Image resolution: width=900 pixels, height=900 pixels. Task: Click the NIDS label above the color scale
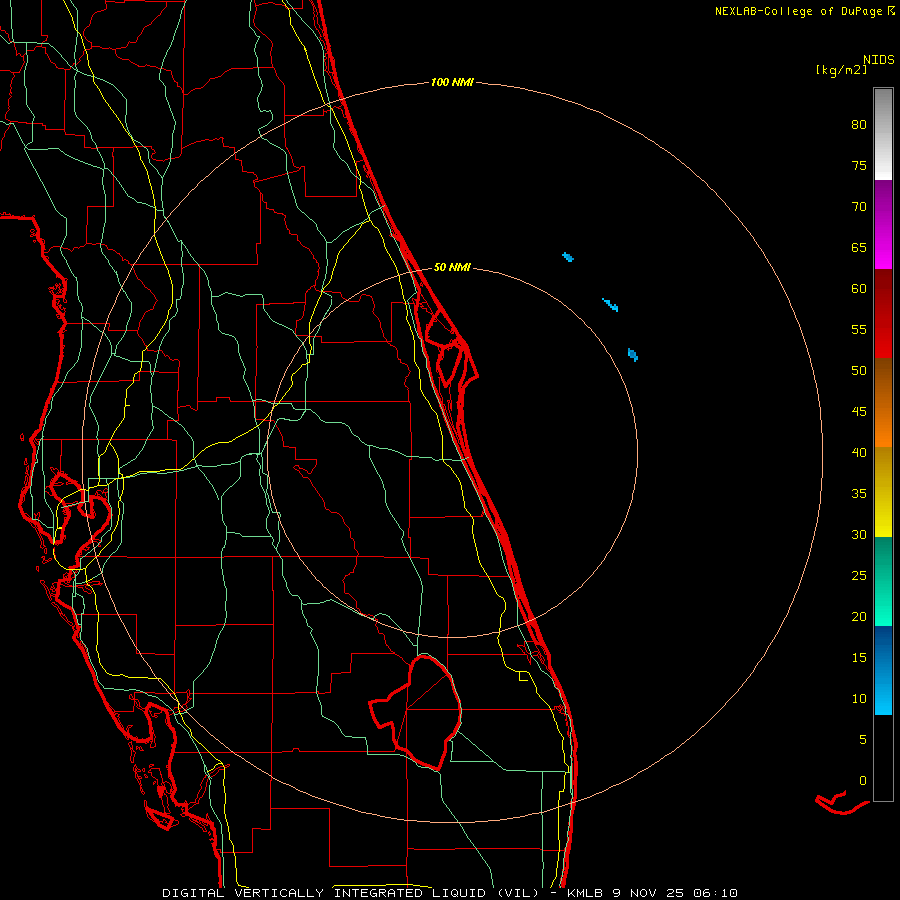click(x=879, y=60)
